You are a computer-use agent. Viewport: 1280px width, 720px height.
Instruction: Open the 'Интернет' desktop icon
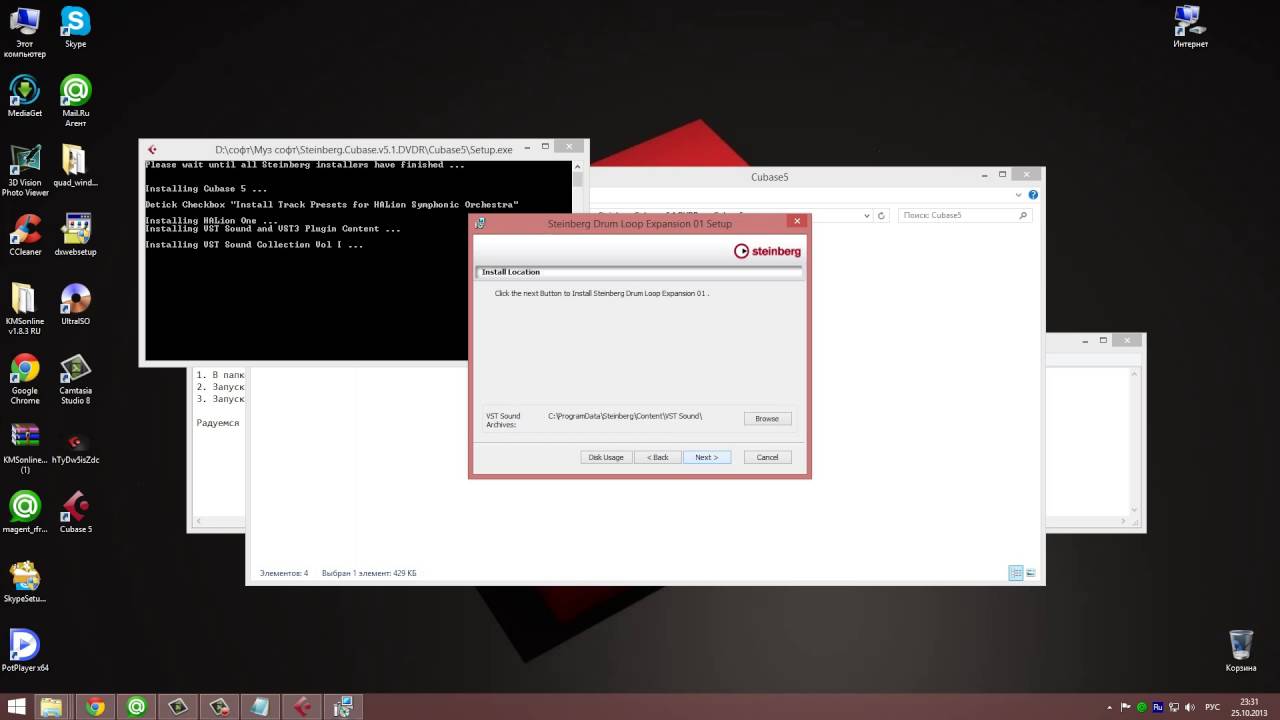pos(1190,27)
